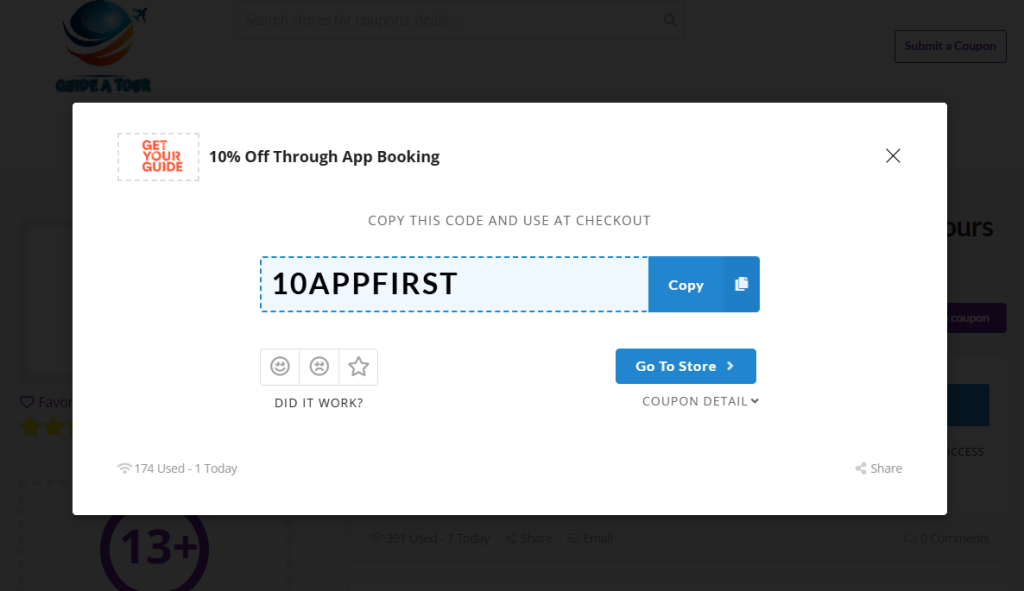Click the Email link below the coupon
Screen dimensions: 1024x591
[x=590, y=538]
